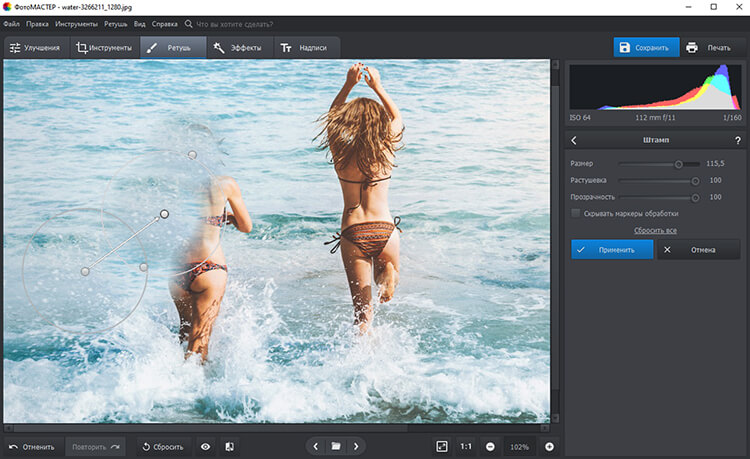Click the Печать button
This screenshot has height=459, width=750.
[x=710, y=47]
